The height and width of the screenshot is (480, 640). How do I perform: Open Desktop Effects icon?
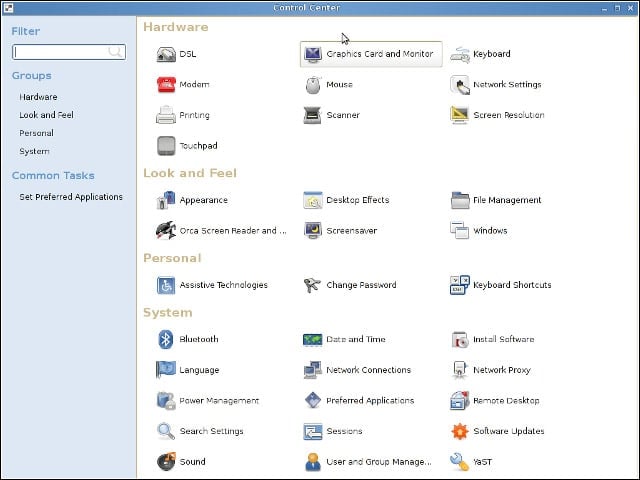[x=313, y=200]
